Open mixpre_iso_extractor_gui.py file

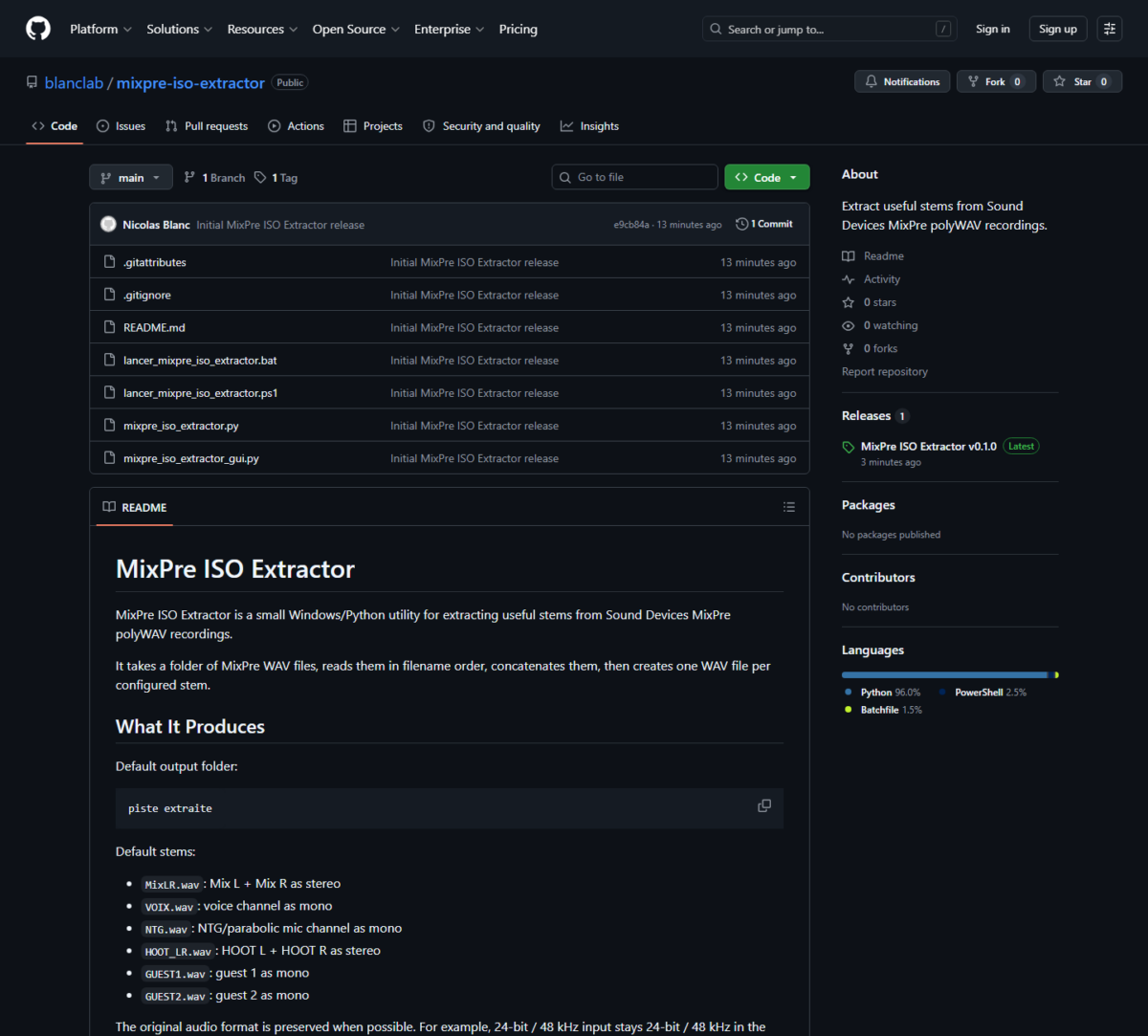click(x=191, y=458)
